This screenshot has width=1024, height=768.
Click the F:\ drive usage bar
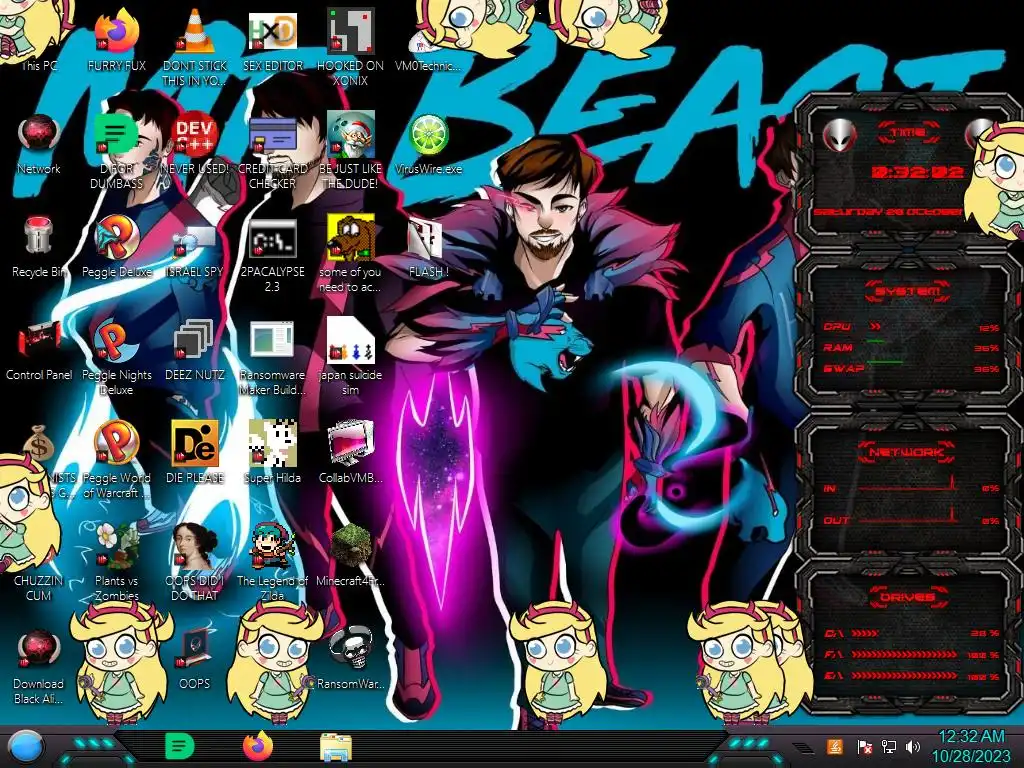tap(904, 654)
